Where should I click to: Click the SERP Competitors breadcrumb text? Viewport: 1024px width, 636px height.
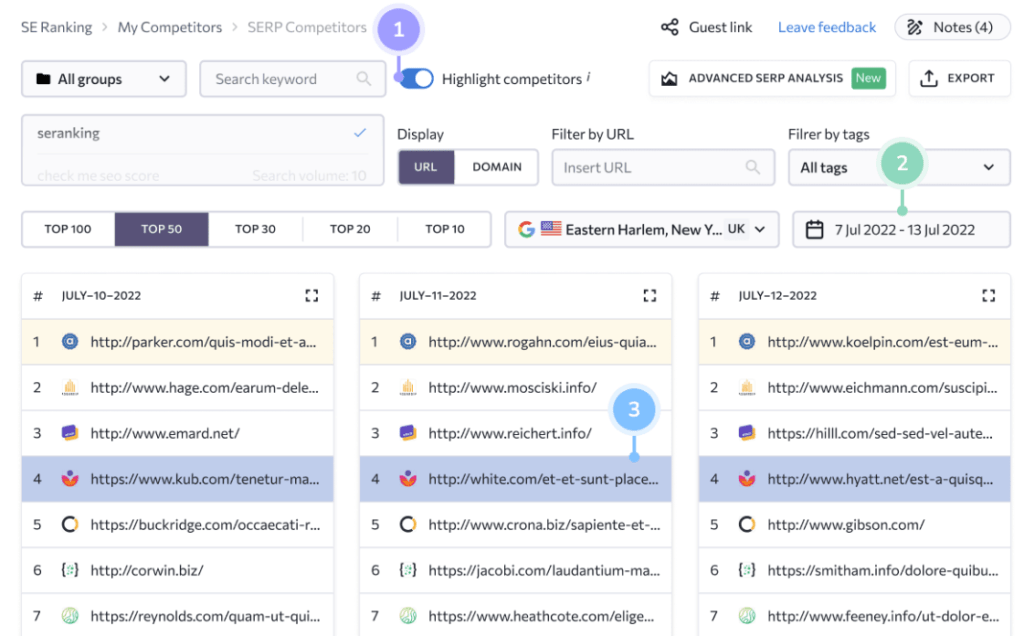[x=307, y=27]
